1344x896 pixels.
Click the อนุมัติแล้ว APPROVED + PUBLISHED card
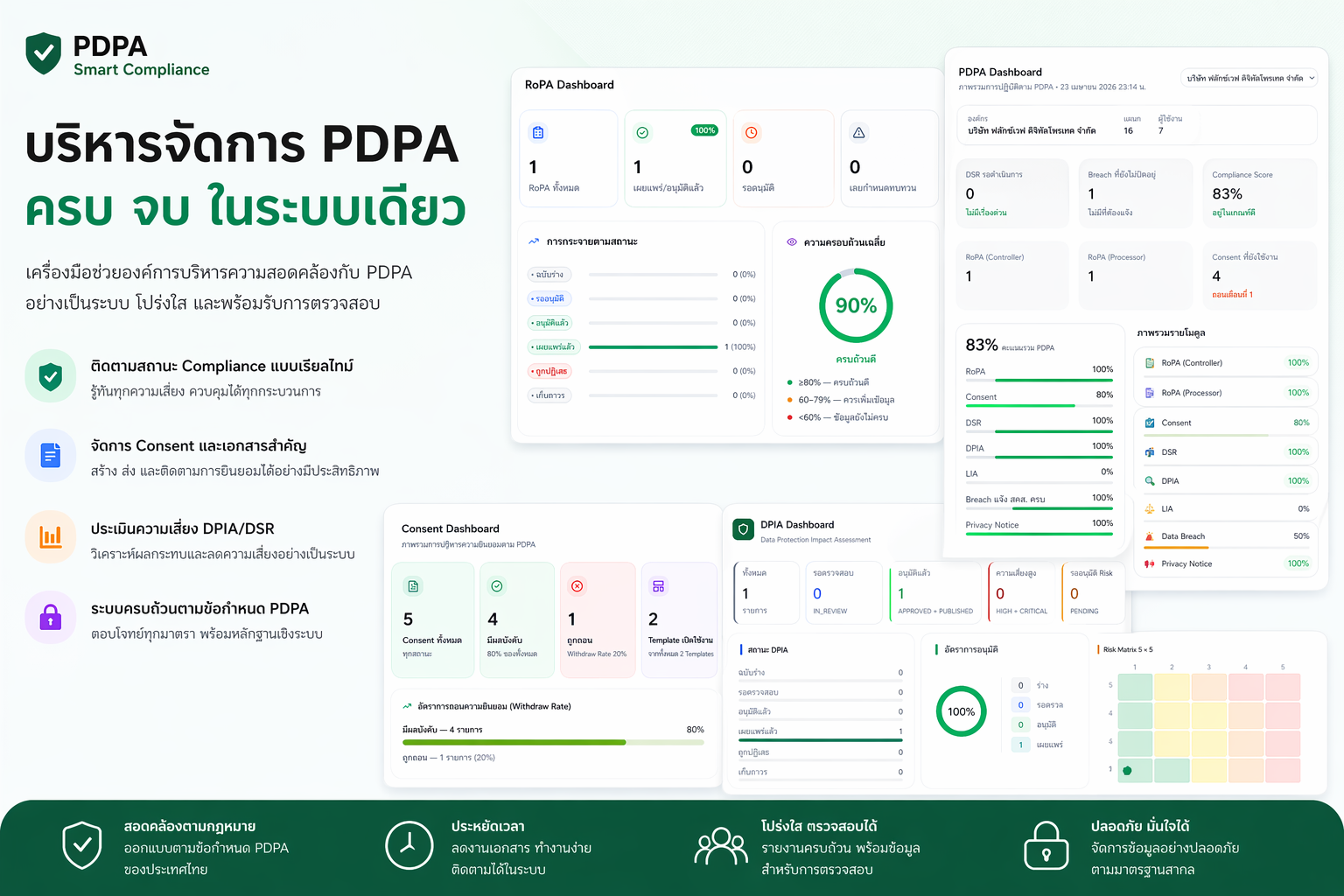pos(935,592)
